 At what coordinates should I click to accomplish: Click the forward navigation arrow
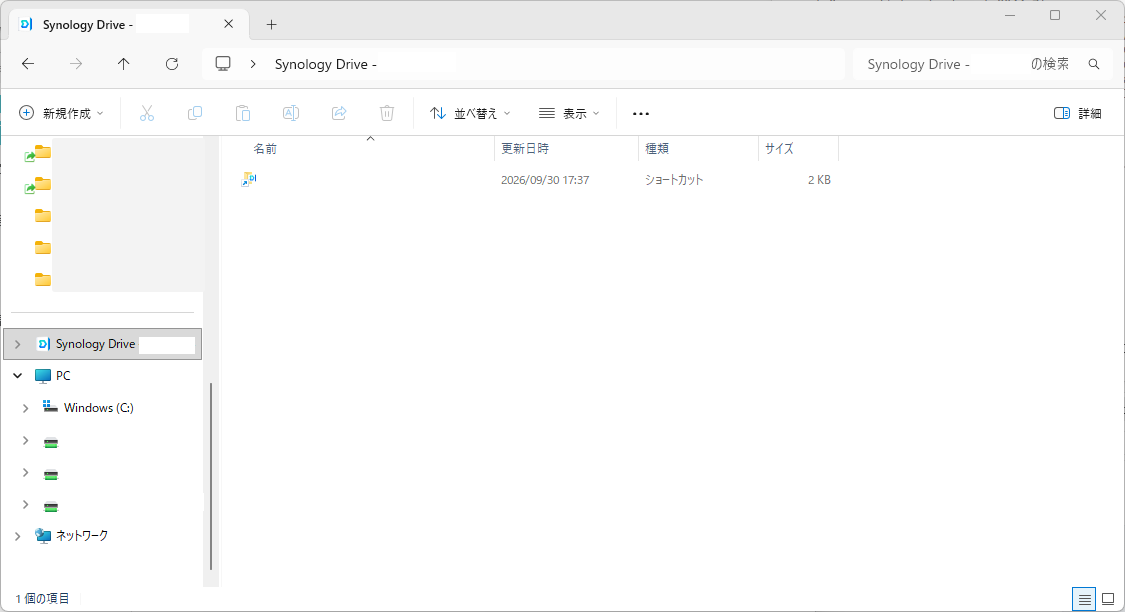click(x=76, y=64)
